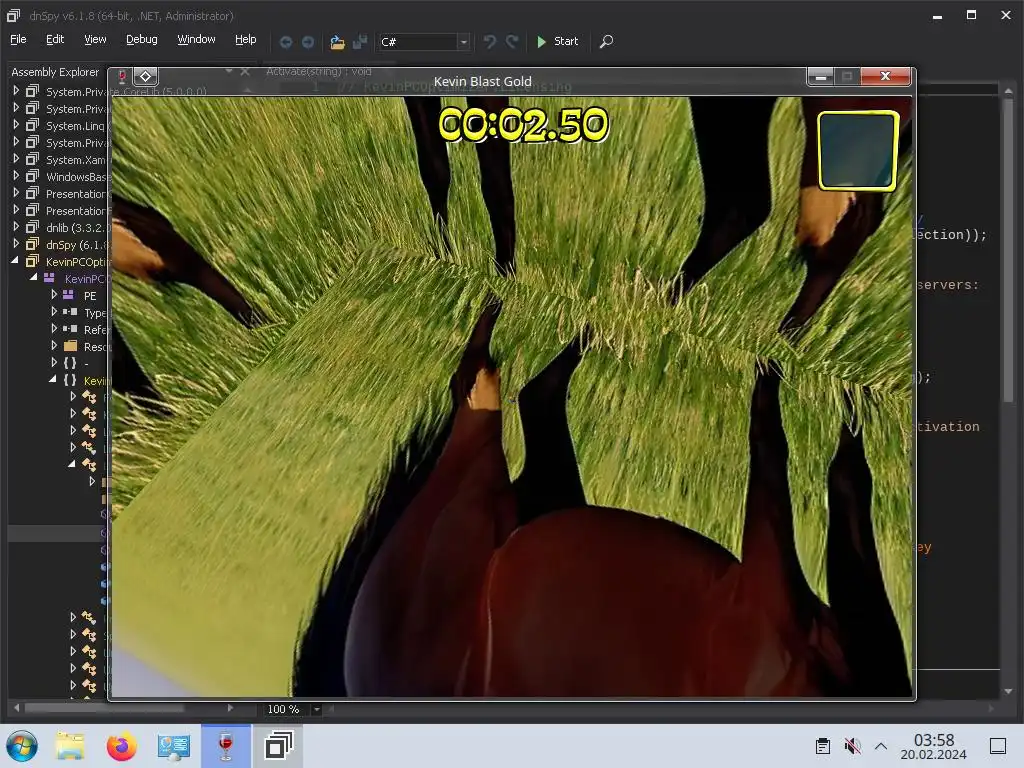Collapse the KevinPCOptimizer assembly node
This screenshot has height=768, width=1024.
click(x=15, y=261)
